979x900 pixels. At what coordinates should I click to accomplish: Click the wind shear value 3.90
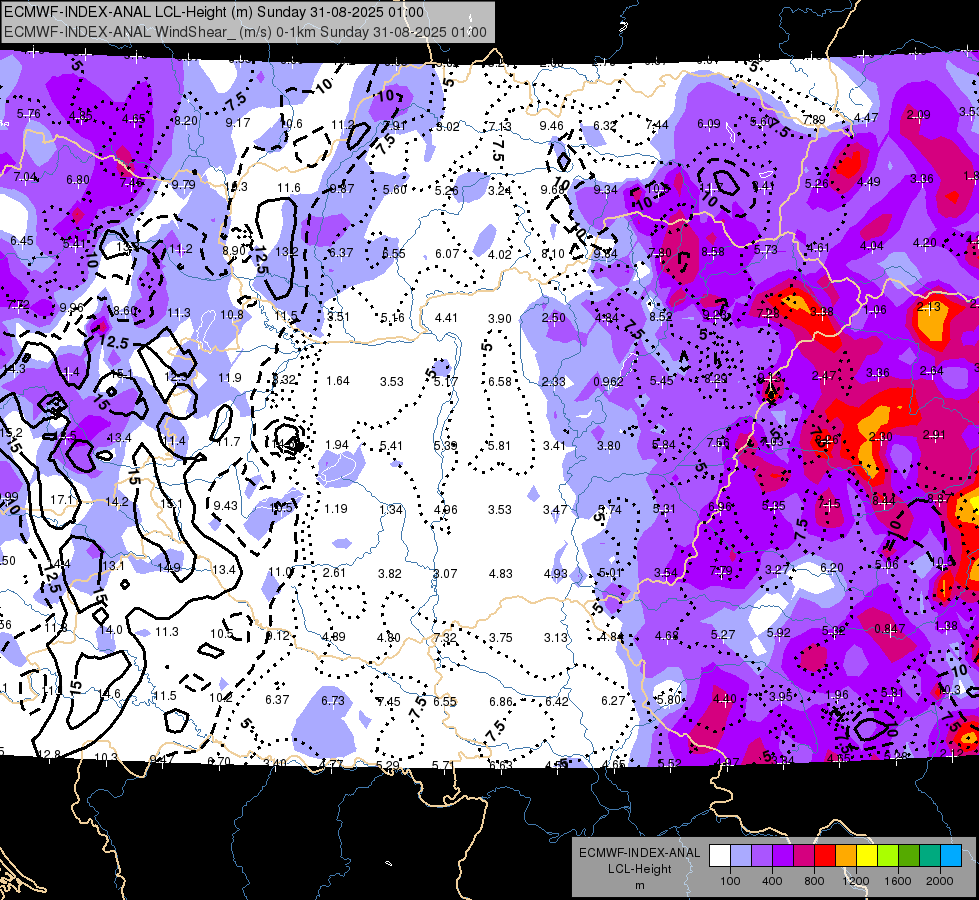499,319
